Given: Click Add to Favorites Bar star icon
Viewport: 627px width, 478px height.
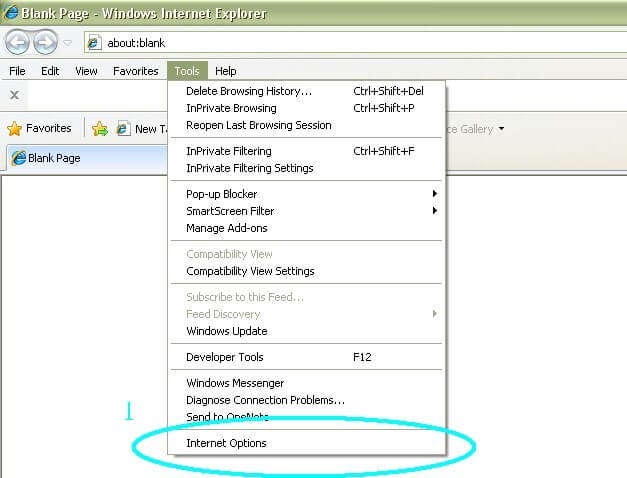Looking at the screenshot, I should tap(100, 128).
